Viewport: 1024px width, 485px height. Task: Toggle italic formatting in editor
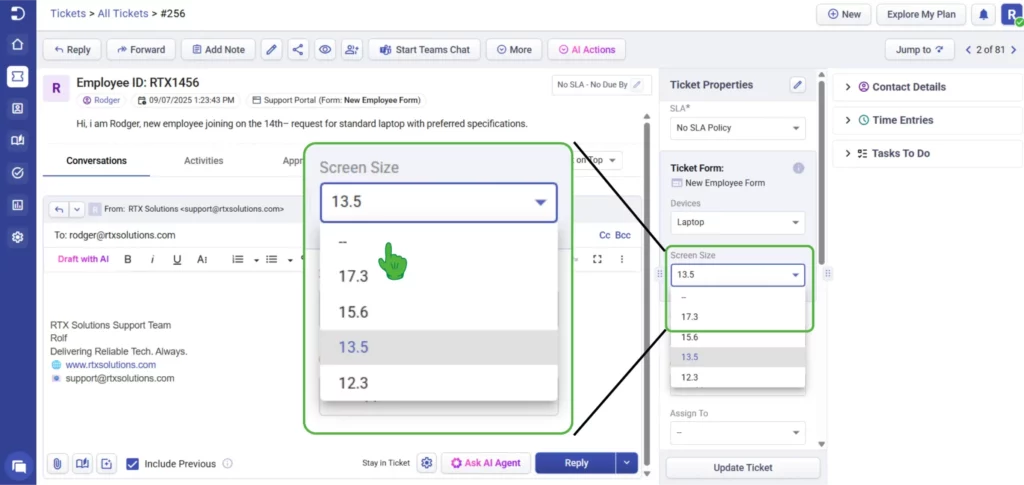(152, 259)
